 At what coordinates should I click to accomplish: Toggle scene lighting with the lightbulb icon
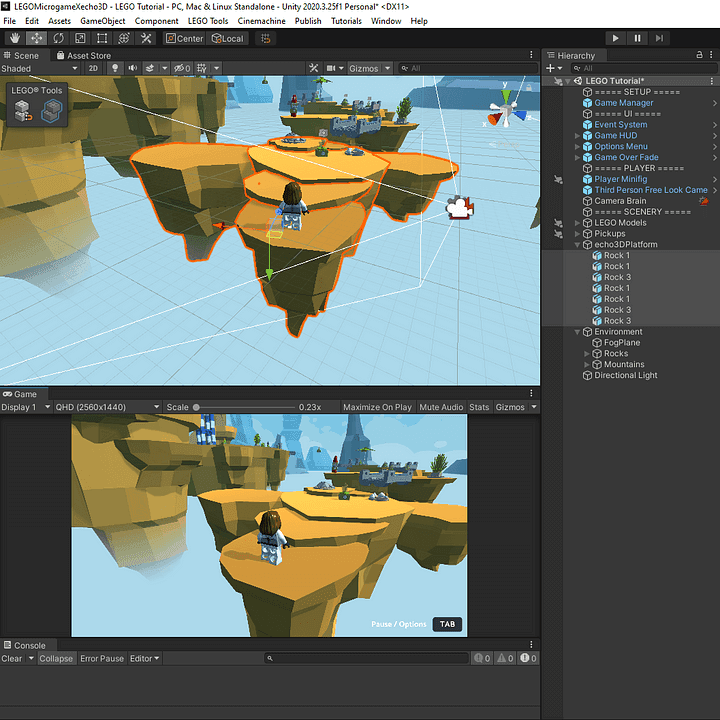tap(115, 68)
